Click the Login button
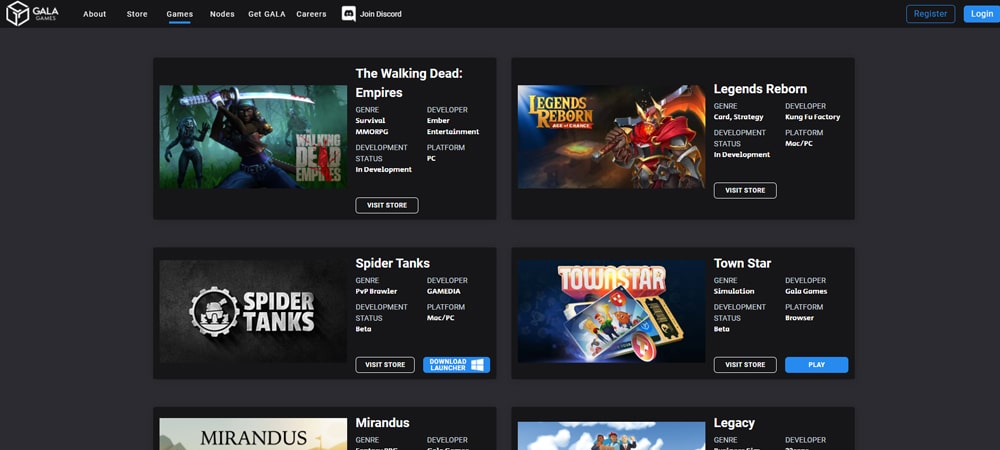Screen dimensions: 1000x450 pos(982,14)
